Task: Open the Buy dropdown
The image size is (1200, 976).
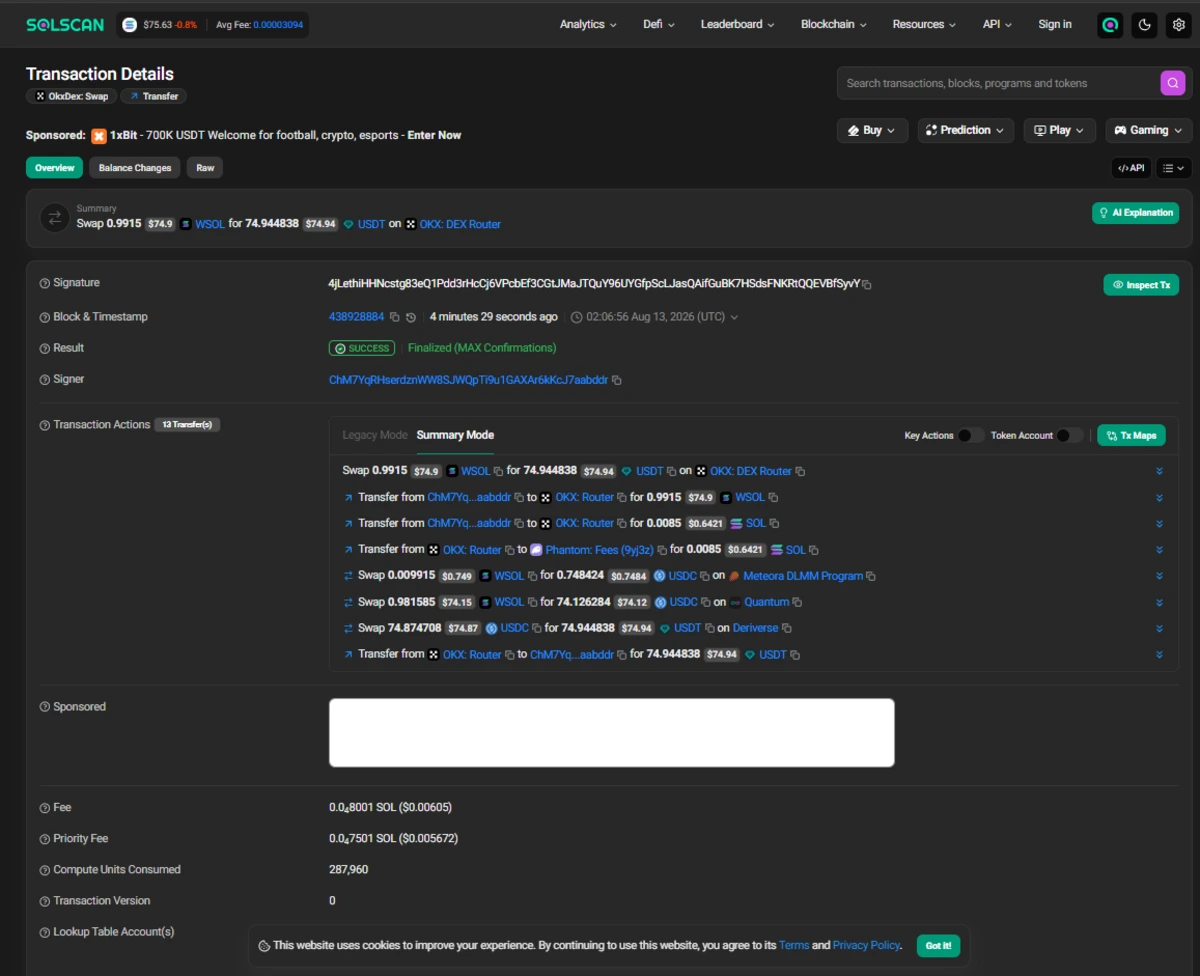Action: tap(872, 130)
